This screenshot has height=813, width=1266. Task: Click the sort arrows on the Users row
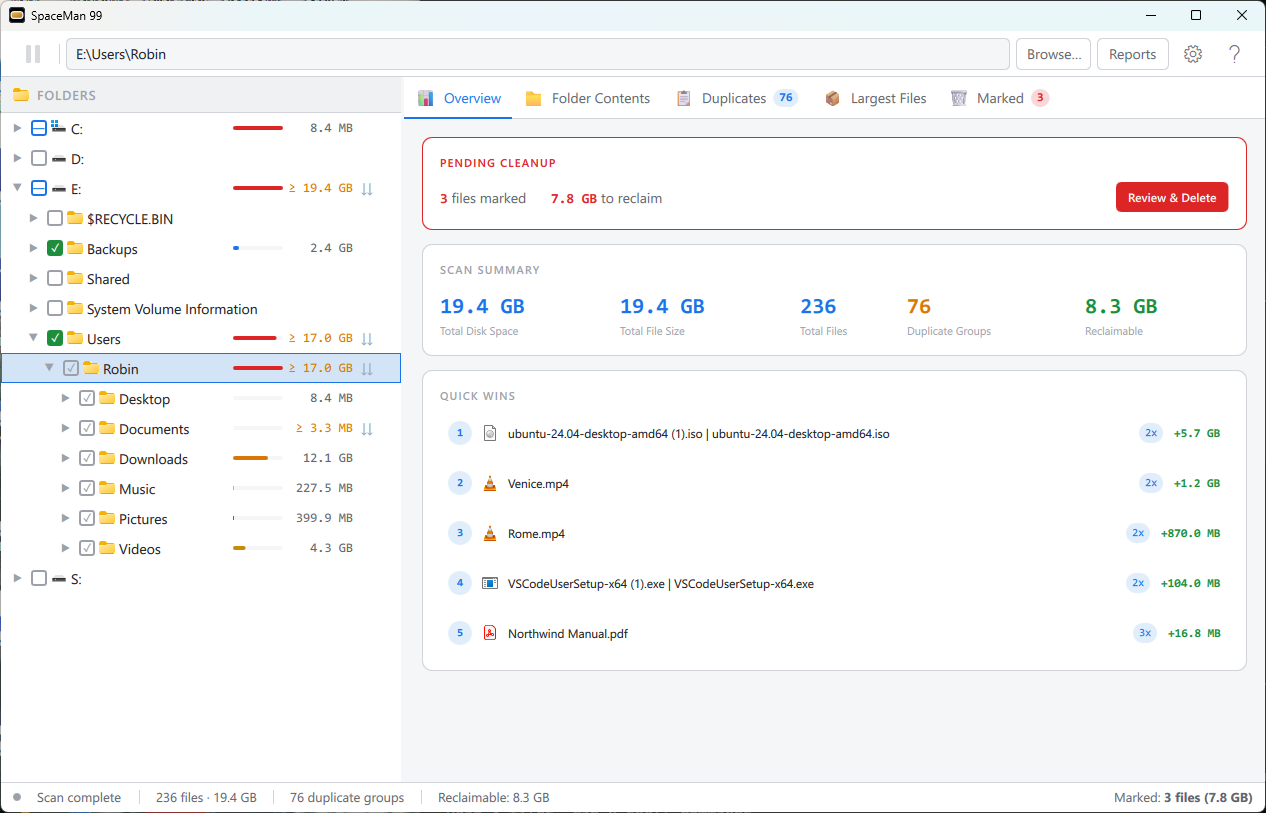coord(367,338)
